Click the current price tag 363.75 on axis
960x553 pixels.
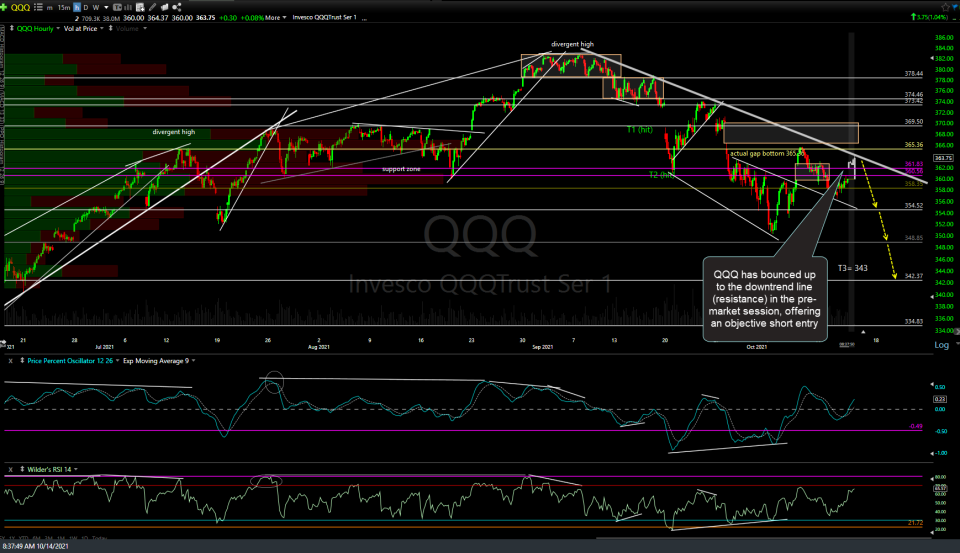(943, 158)
